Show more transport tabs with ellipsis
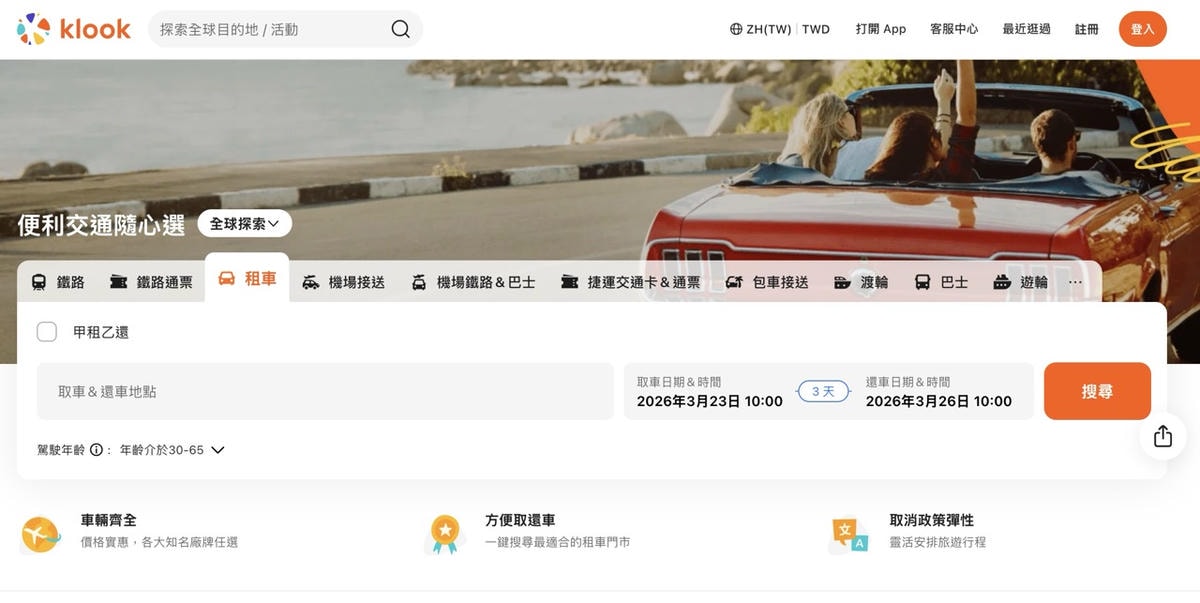Viewport: 1200px width, 603px height. [x=1075, y=282]
